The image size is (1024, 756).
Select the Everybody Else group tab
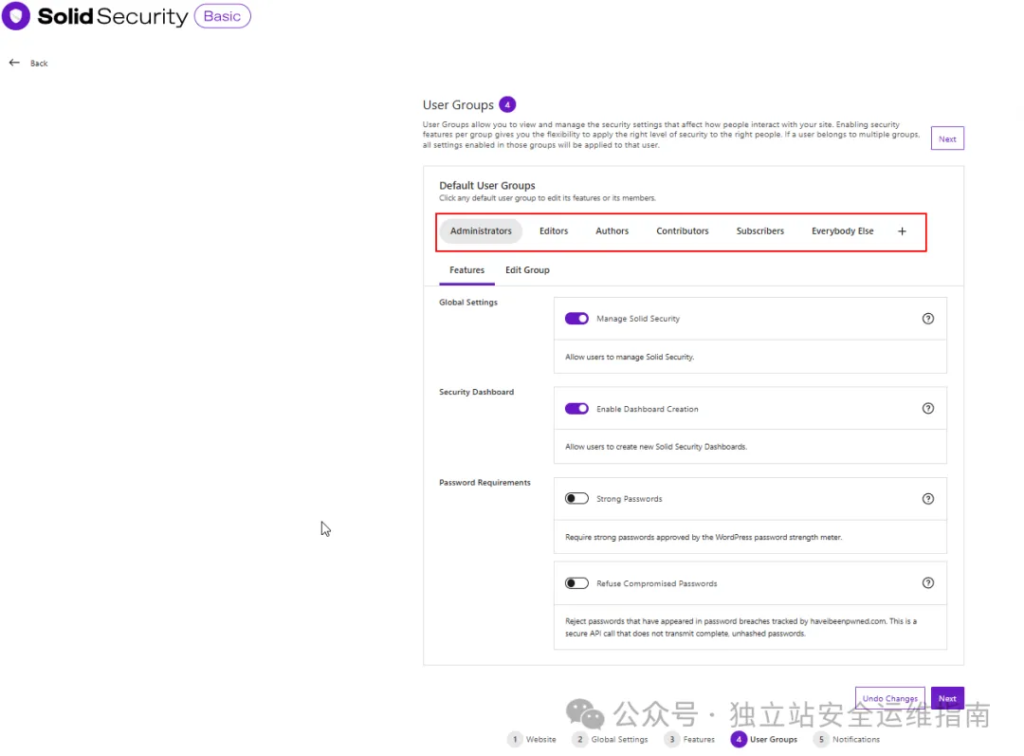coord(842,231)
